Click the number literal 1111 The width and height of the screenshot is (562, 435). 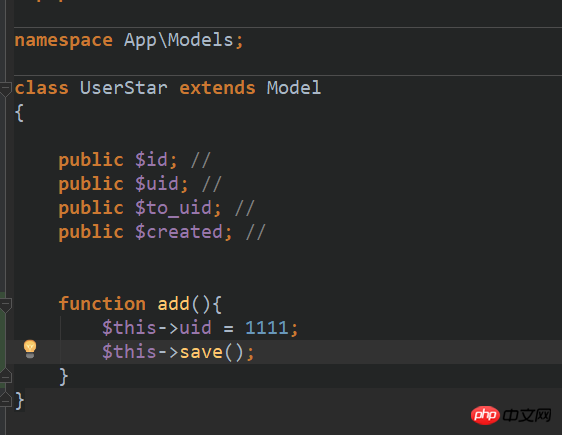(267, 328)
